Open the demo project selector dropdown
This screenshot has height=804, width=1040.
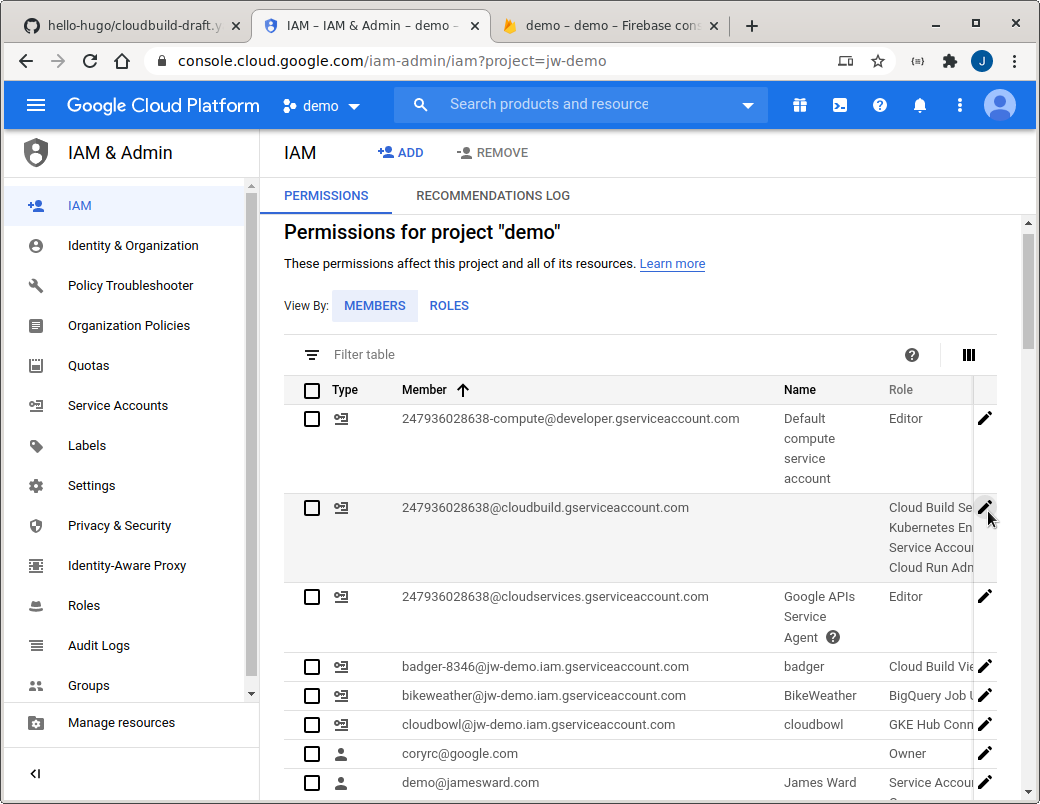coord(321,106)
